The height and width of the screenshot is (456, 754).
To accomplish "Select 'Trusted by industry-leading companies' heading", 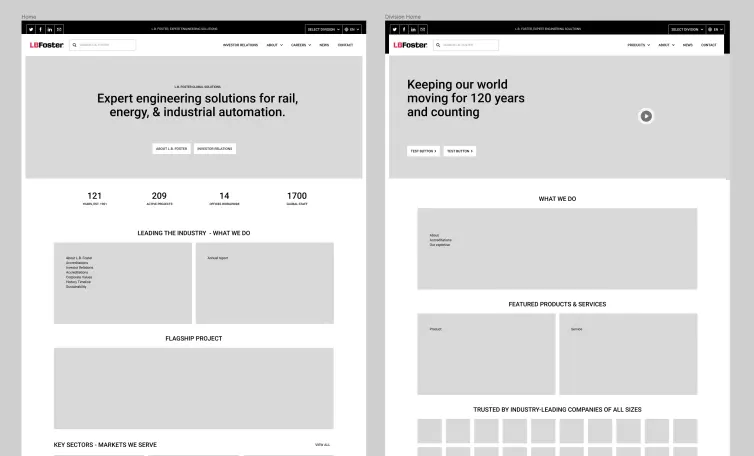I will pos(557,410).
